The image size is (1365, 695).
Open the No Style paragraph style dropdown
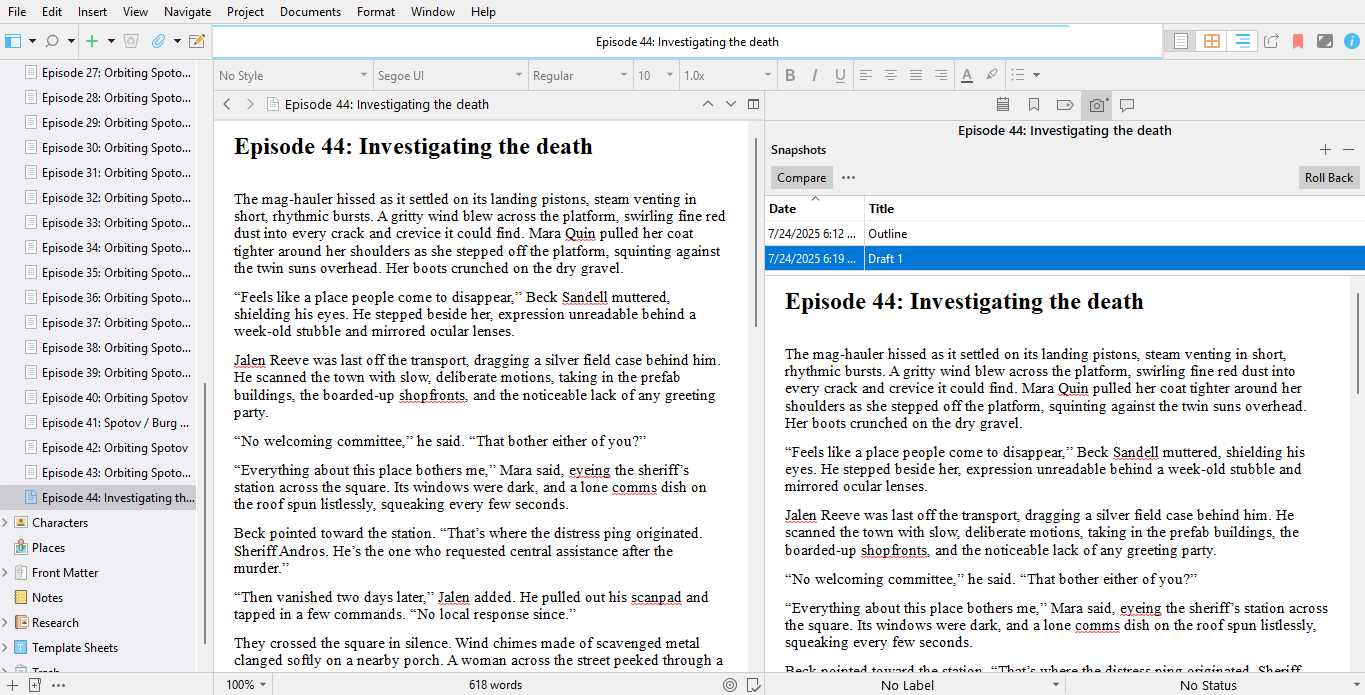[291, 75]
